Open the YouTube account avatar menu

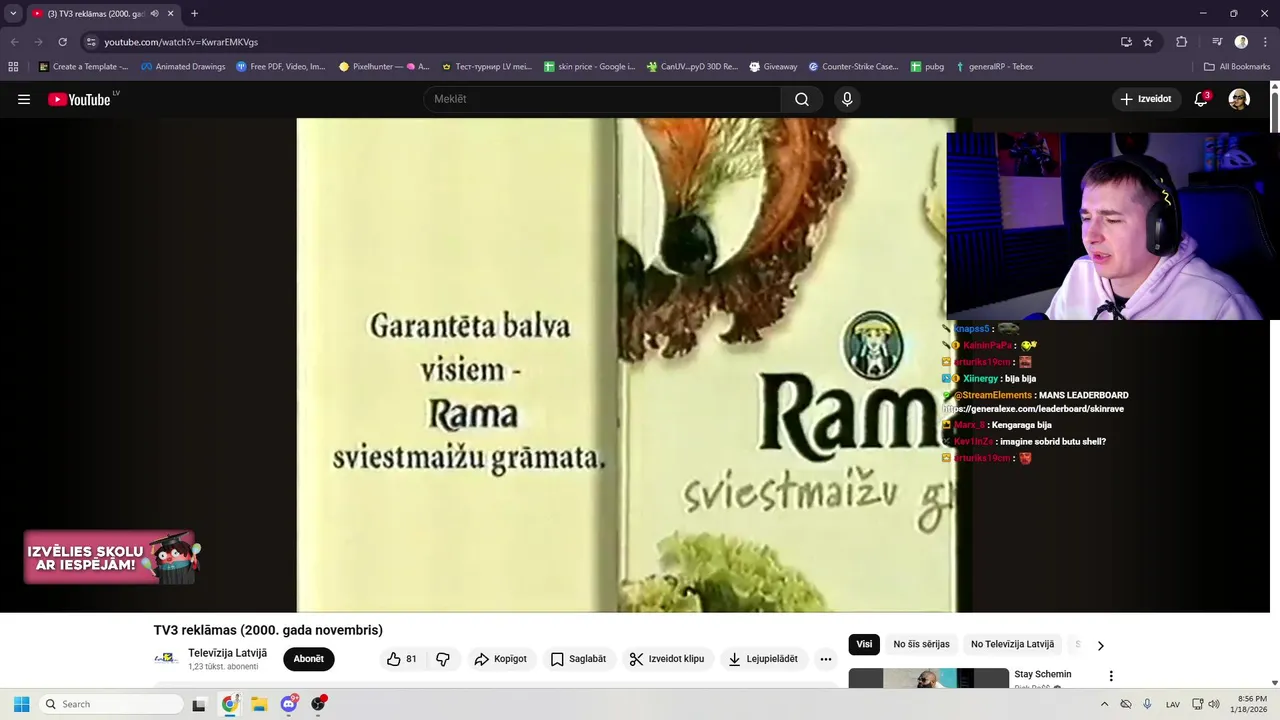[x=1239, y=99]
